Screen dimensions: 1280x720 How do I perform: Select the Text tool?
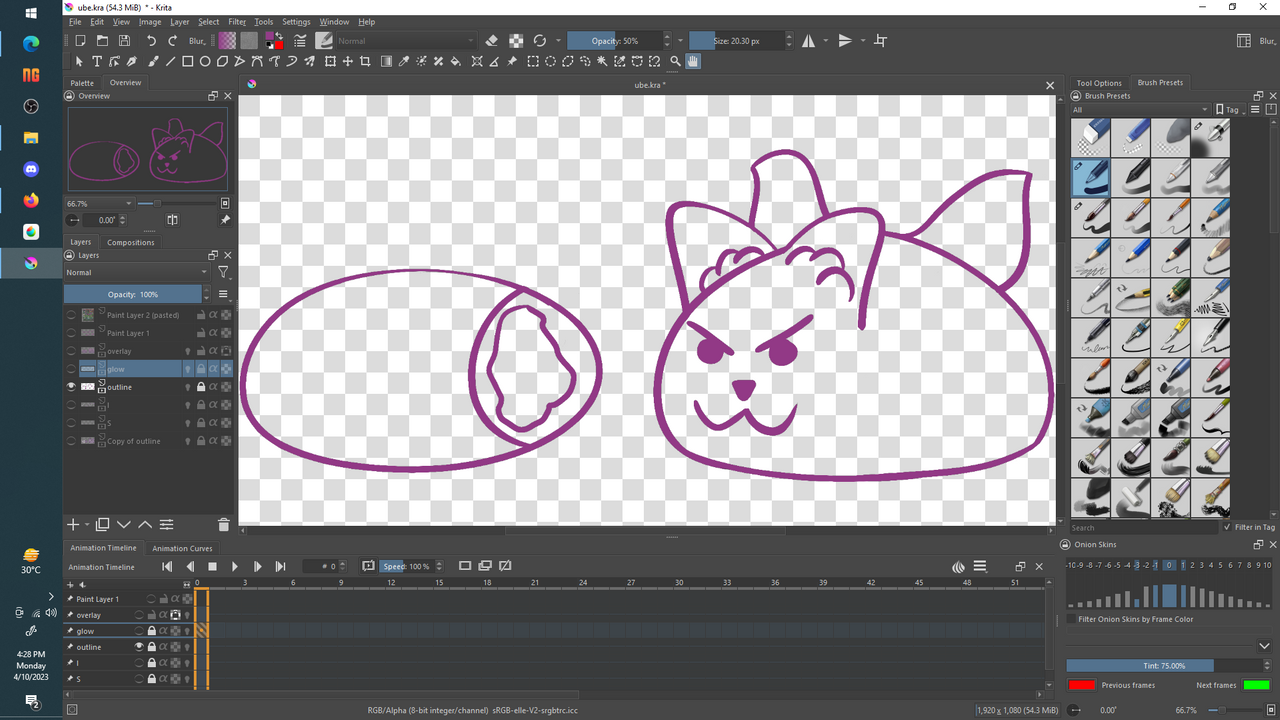(97, 61)
